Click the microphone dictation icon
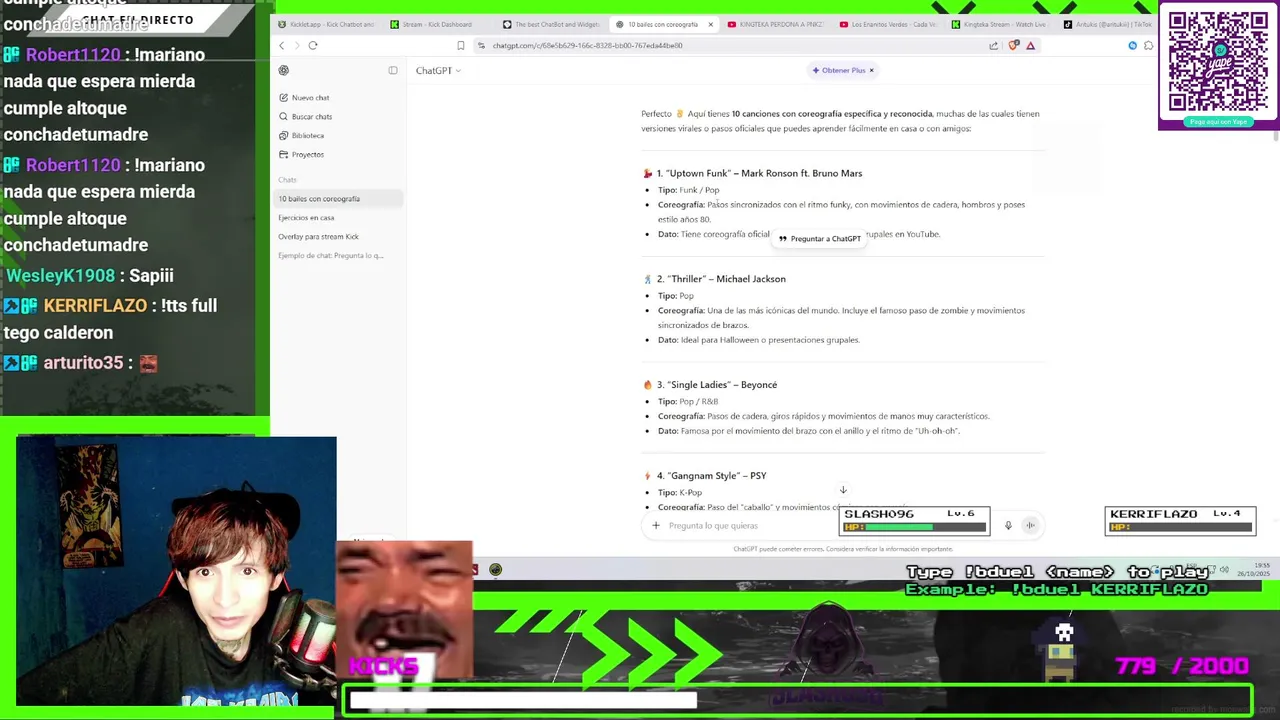The image size is (1280, 720). pyautogui.click(x=1008, y=525)
